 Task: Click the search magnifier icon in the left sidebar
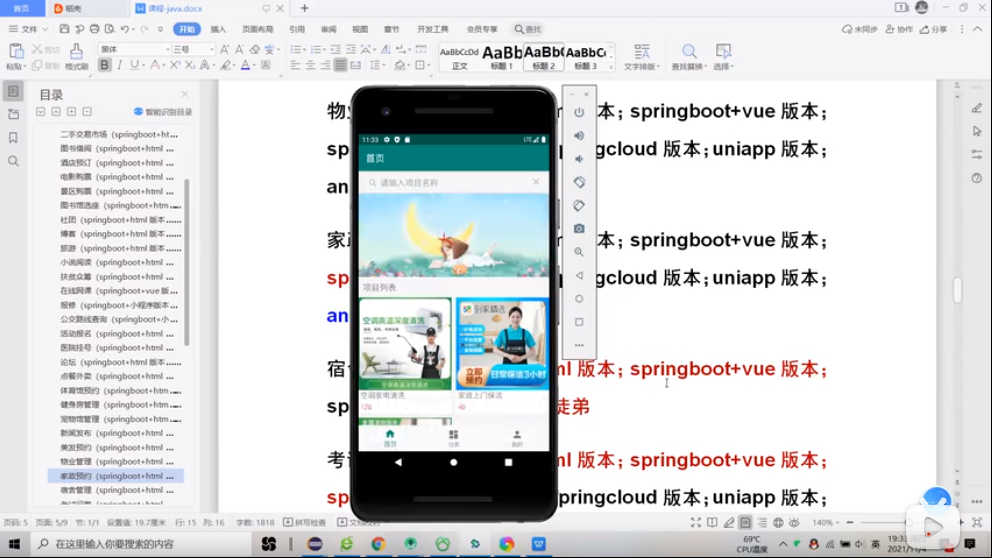[13, 161]
